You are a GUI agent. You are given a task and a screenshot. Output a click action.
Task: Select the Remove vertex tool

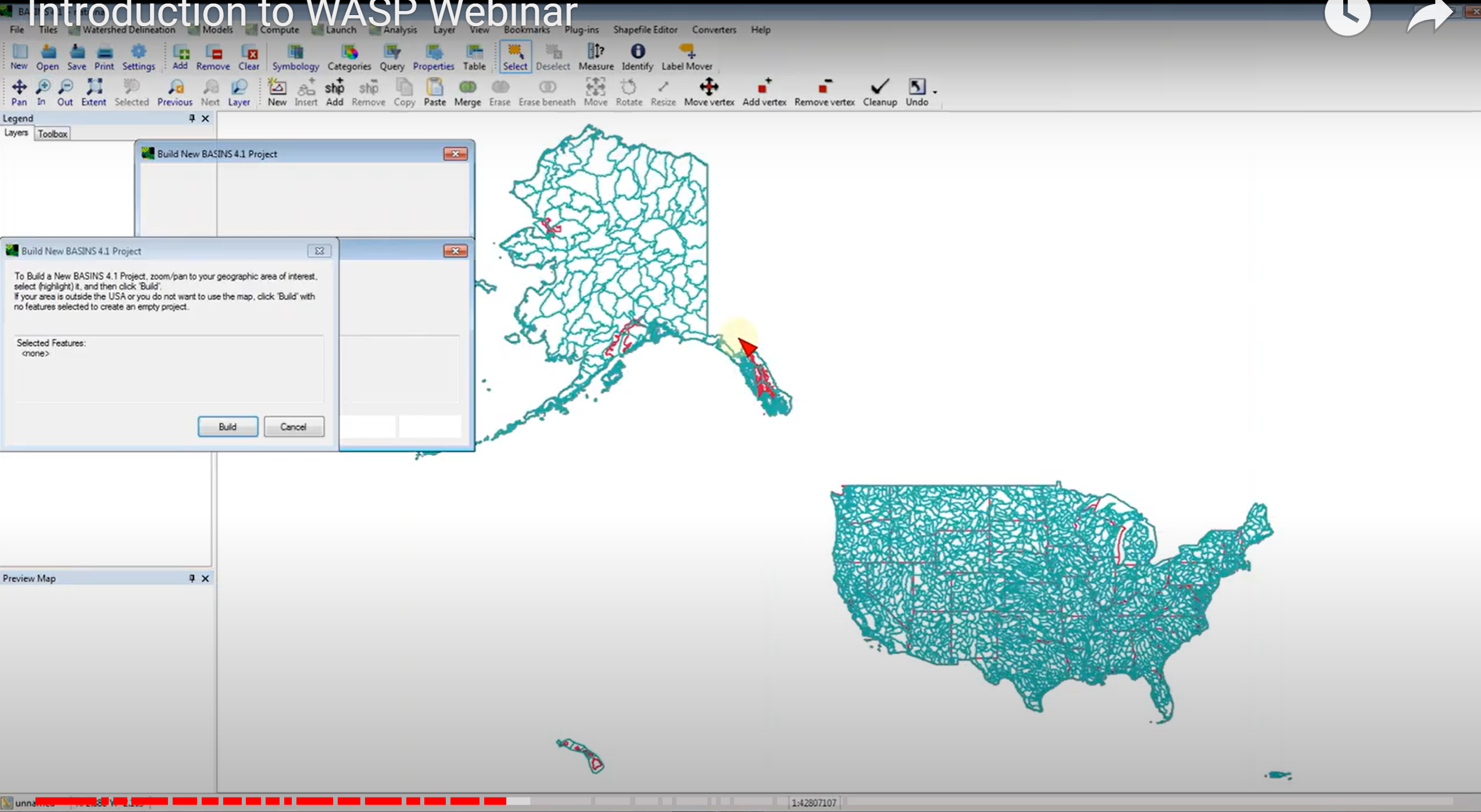(824, 92)
